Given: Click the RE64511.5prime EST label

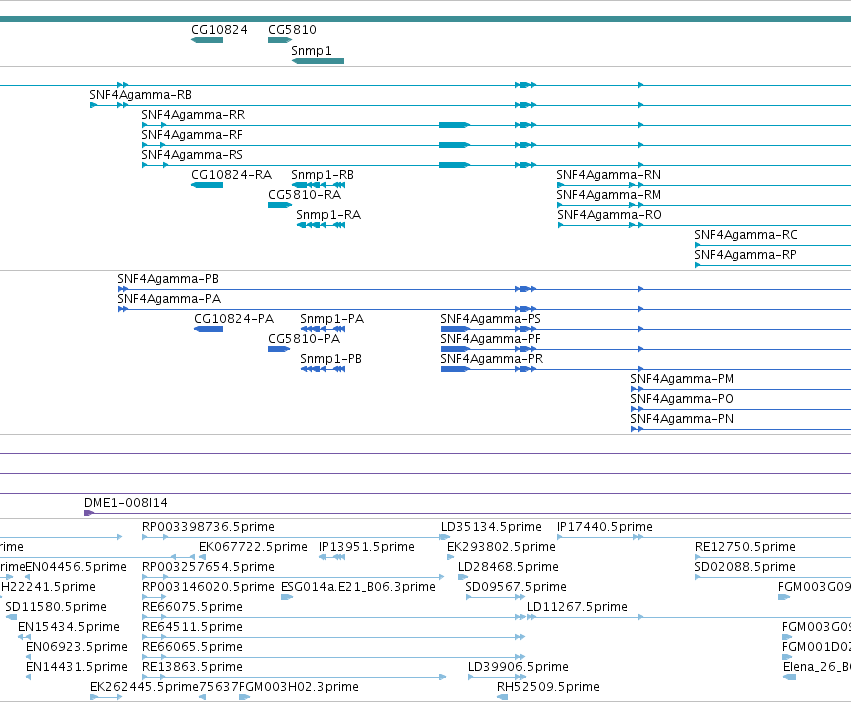Looking at the screenshot, I should pyautogui.click(x=193, y=628).
